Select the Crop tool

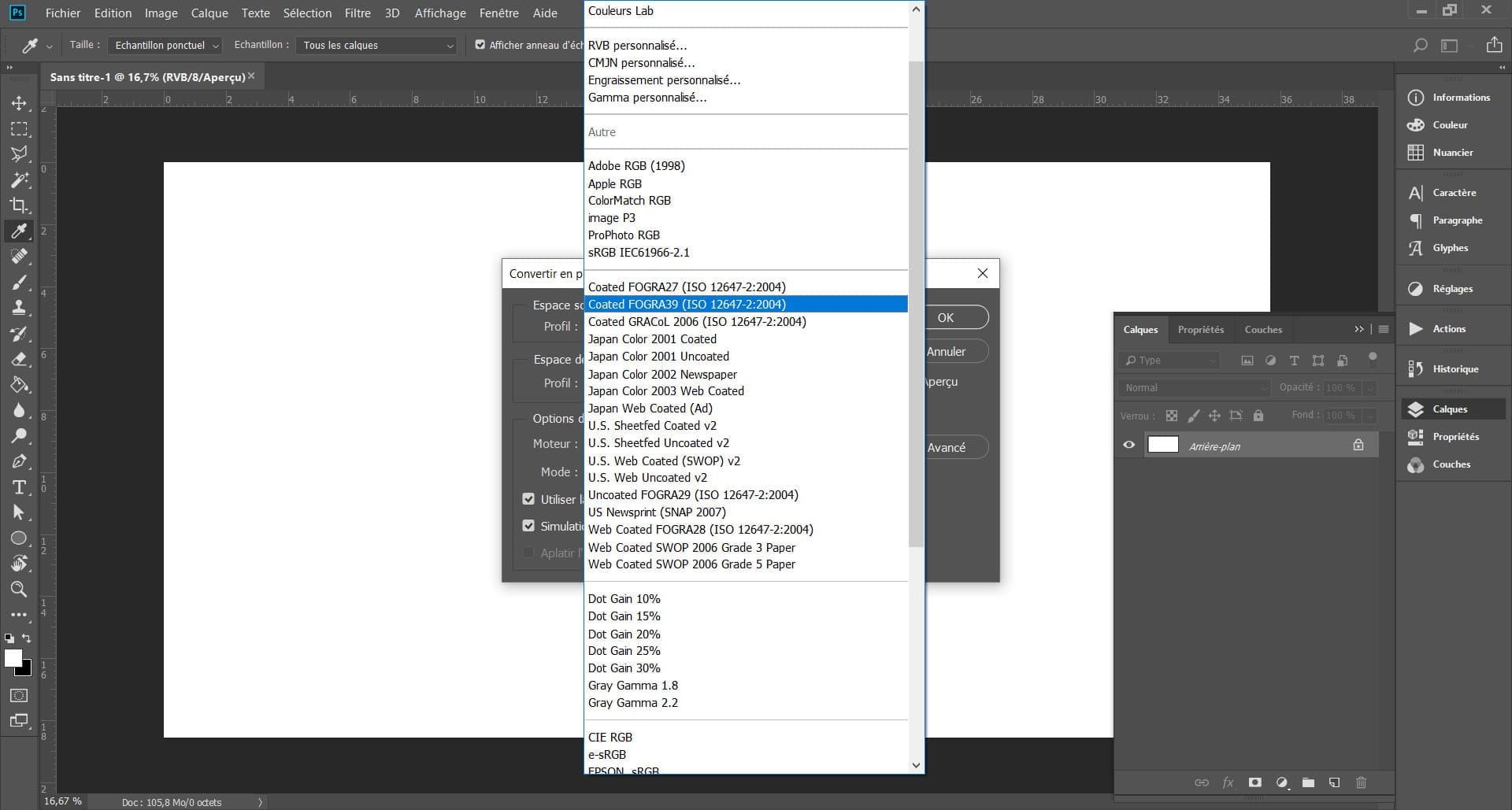point(19,205)
